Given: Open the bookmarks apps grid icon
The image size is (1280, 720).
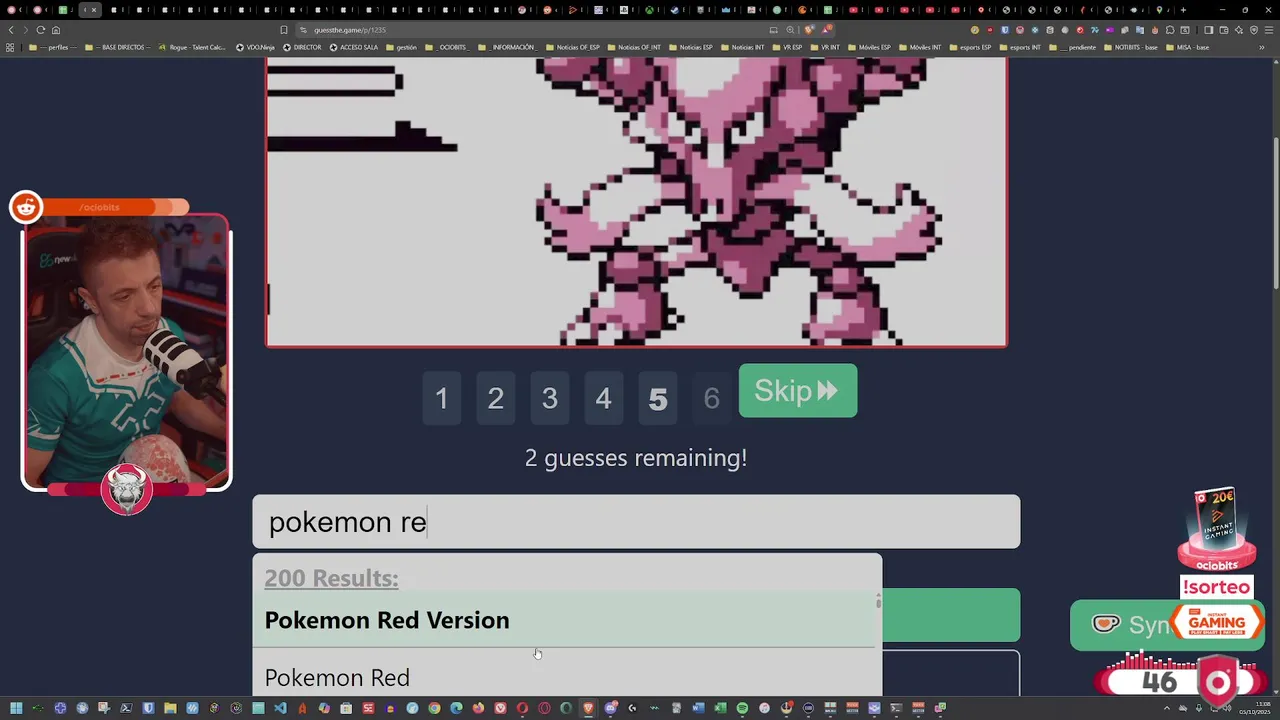Looking at the screenshot, I should coord(10,47).
